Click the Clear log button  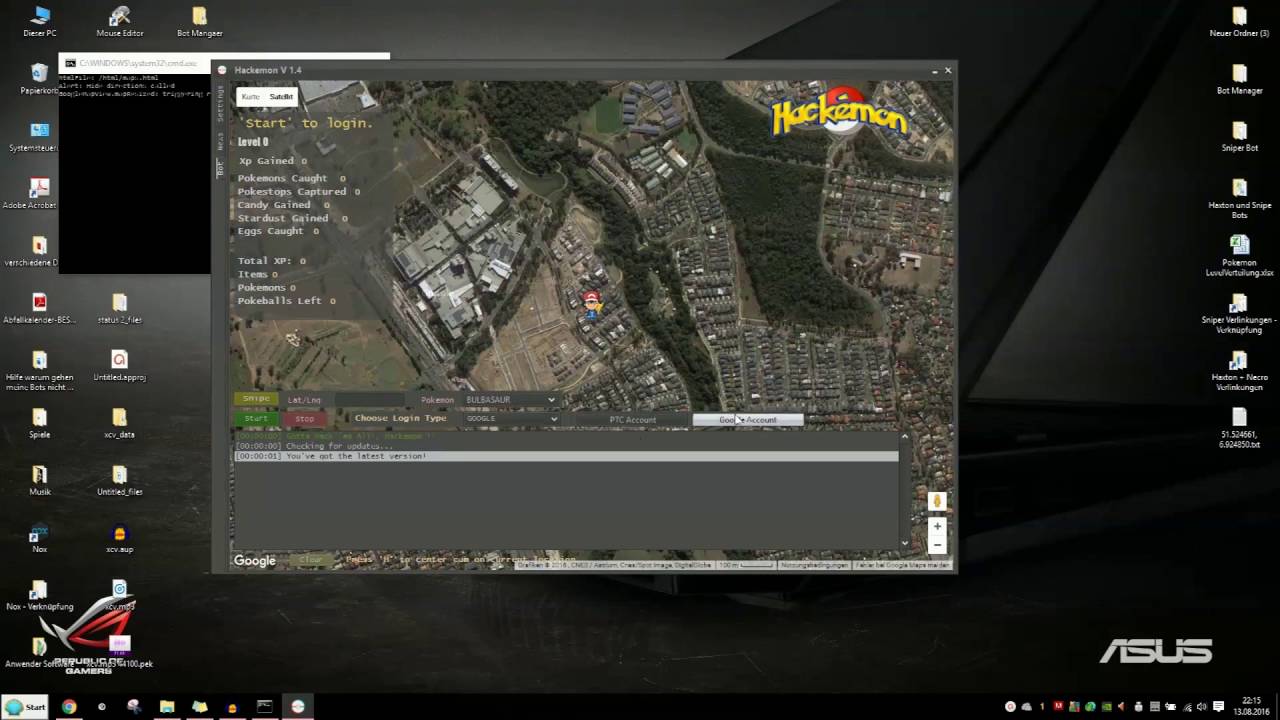tap(311, 560)
